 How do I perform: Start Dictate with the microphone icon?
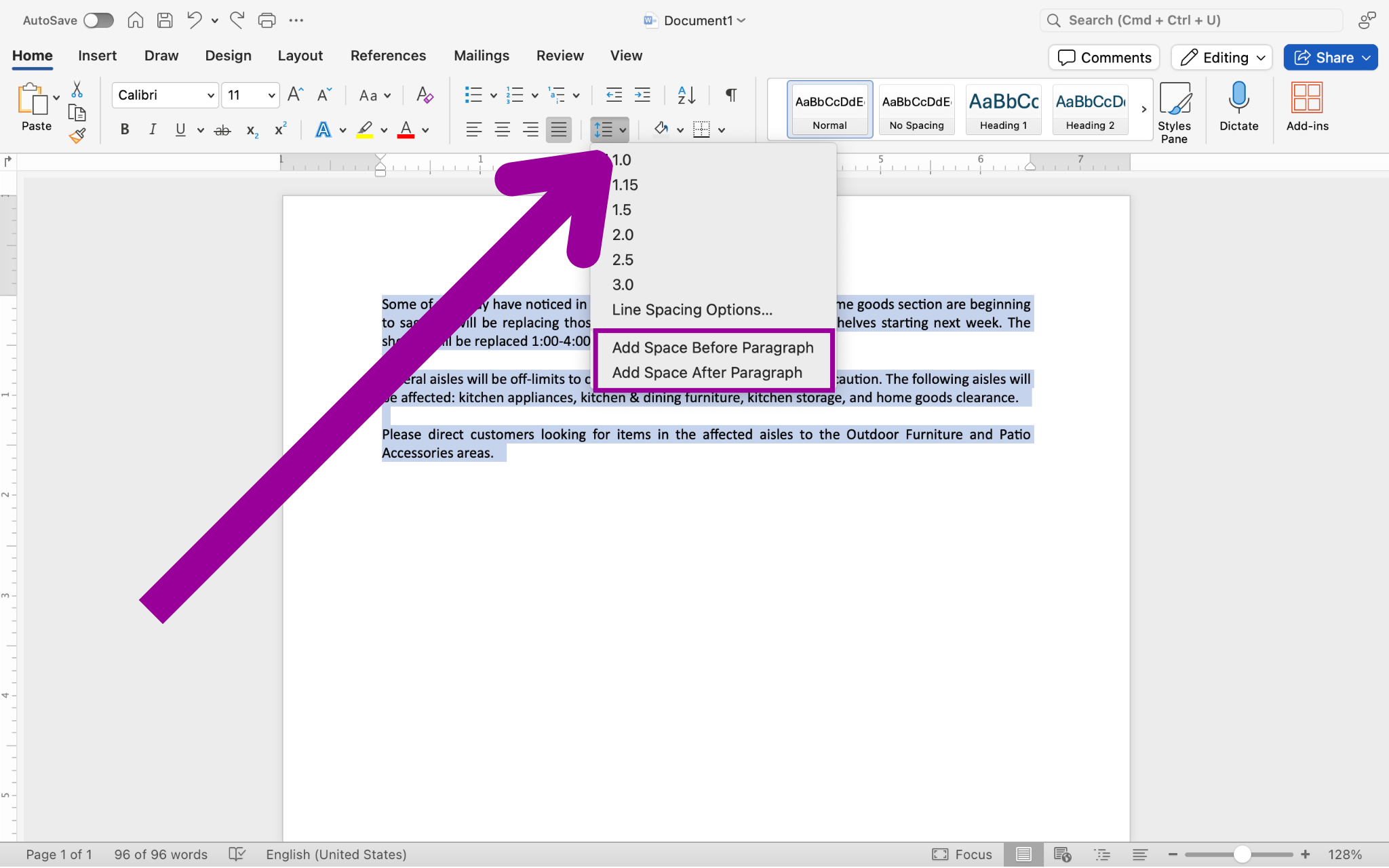(x=1239, y=106)
